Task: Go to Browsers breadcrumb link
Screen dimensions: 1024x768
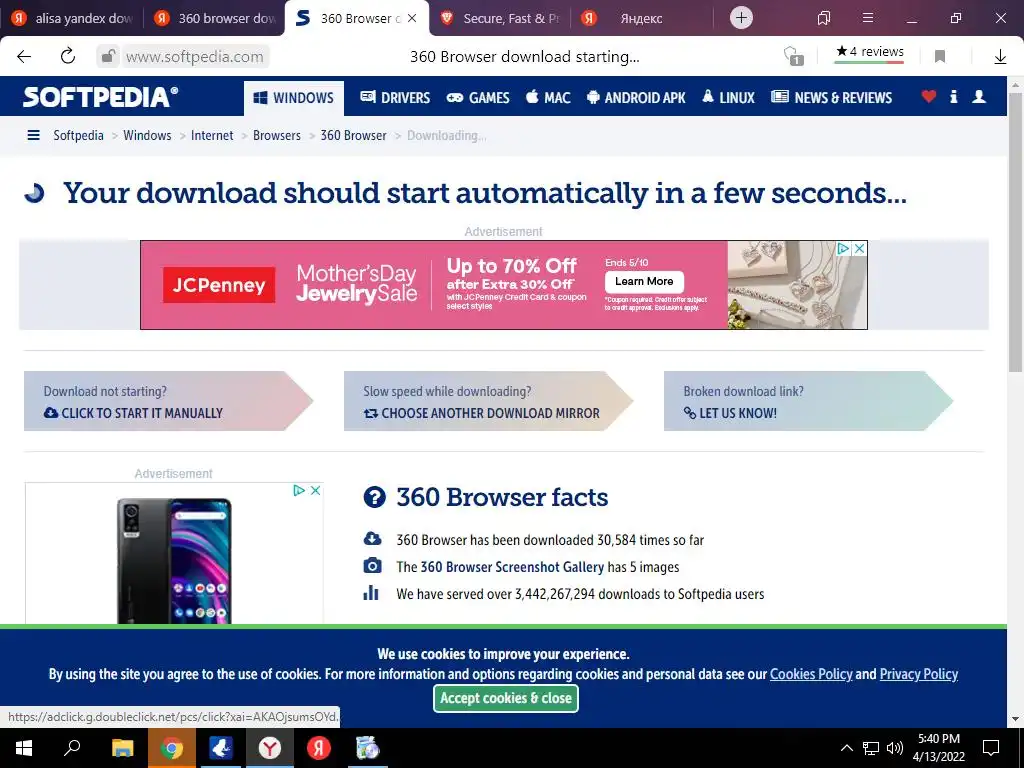Action: [x=276, y=135]
